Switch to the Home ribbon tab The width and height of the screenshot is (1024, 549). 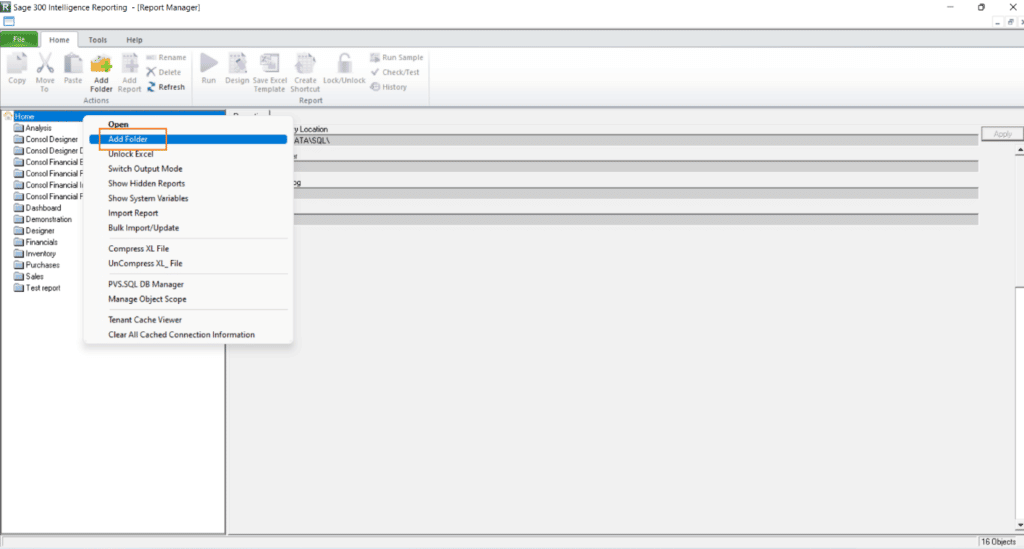59,40
